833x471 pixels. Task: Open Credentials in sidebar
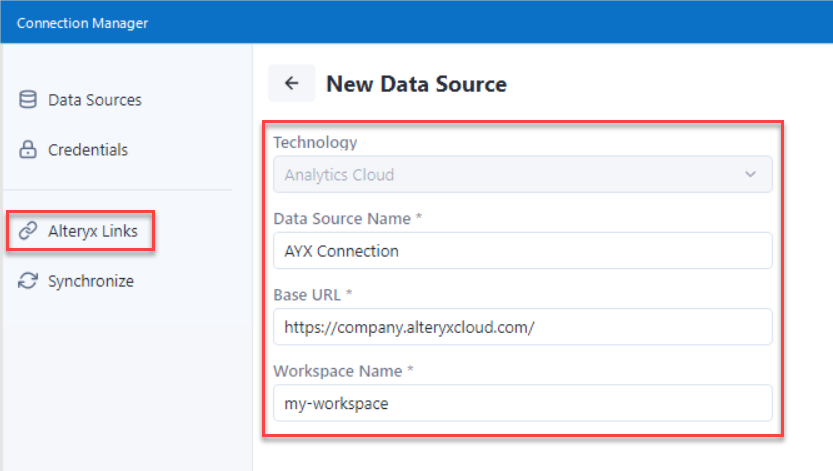tap(88, 150)
